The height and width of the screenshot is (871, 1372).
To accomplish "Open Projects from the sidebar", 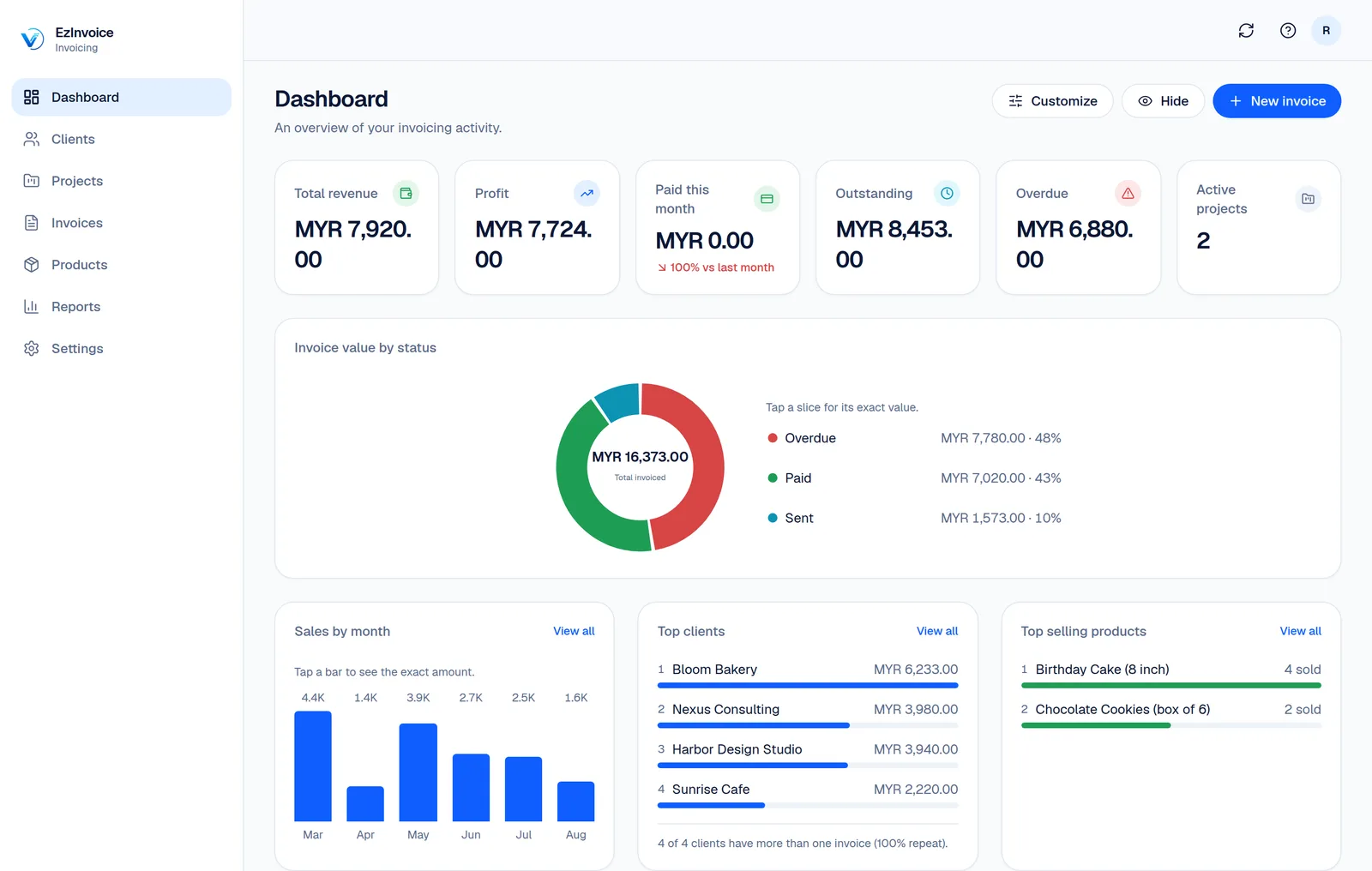I will coord(122,181).
